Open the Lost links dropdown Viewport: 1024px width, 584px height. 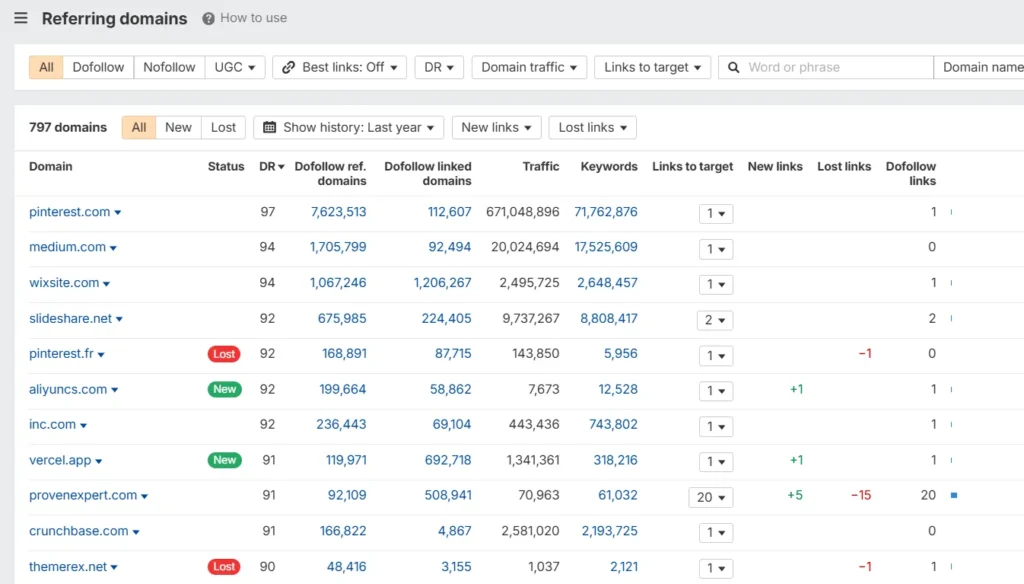pyautogui.click(x=592, y=127)
